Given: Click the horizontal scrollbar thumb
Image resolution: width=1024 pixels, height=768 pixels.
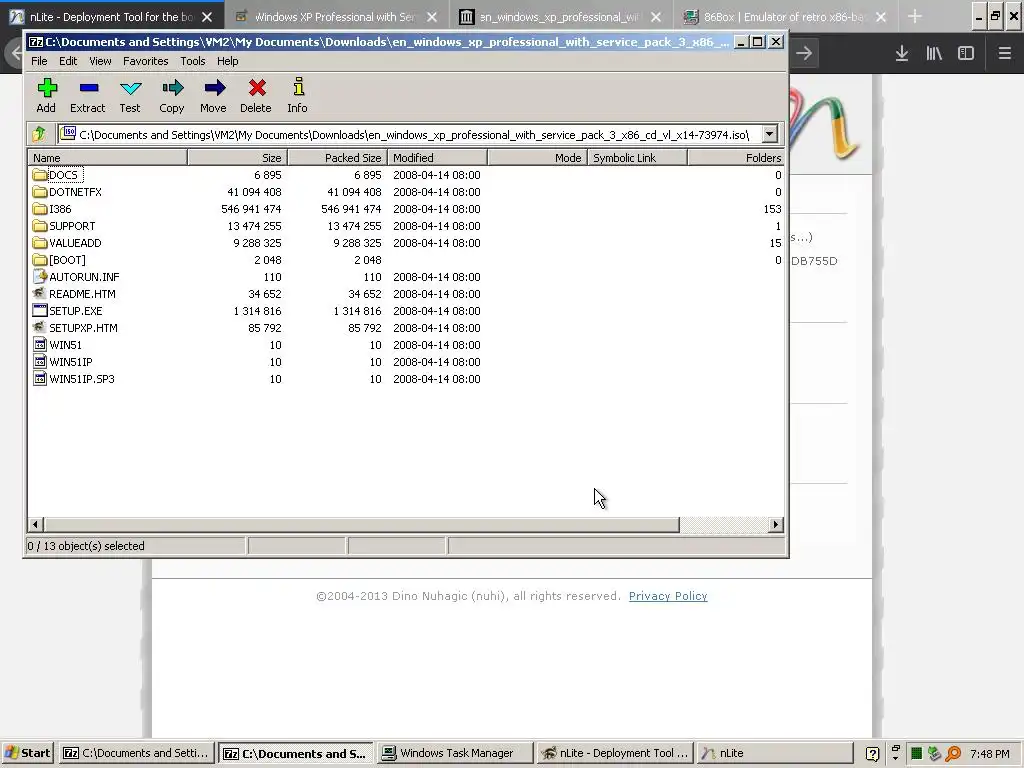Looking at the screenshot, I should (362, 524).
